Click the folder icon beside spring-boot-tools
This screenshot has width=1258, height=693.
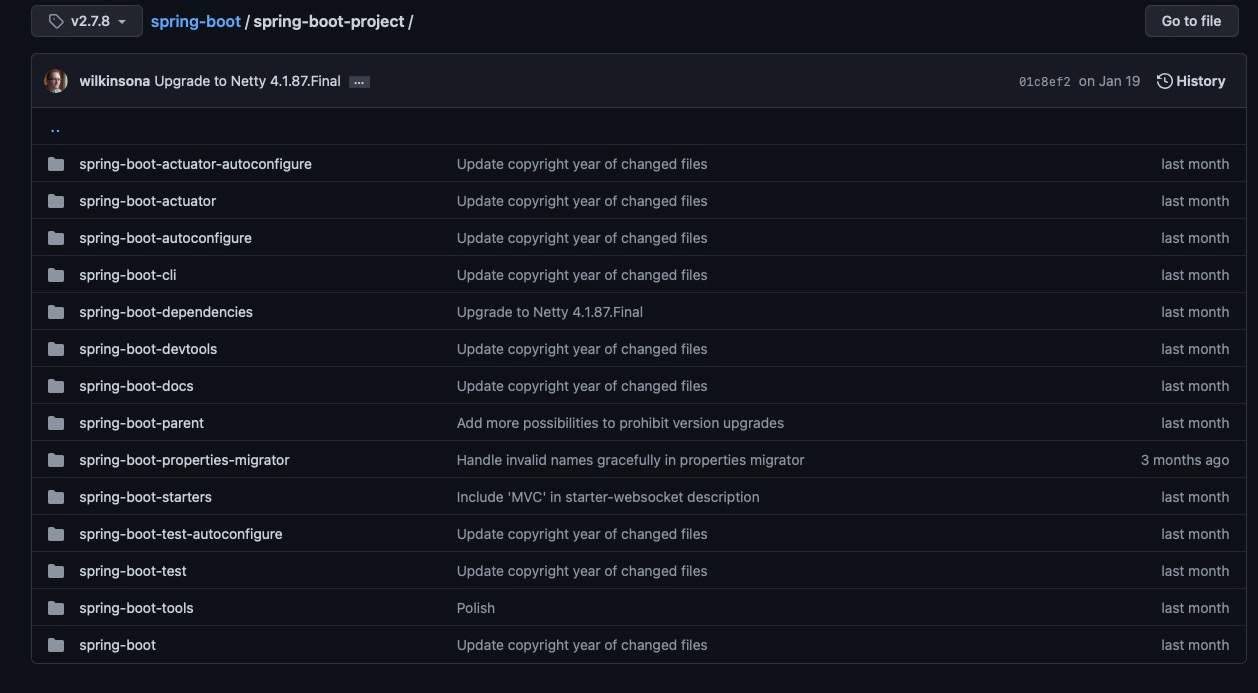(x=56, y=608)
